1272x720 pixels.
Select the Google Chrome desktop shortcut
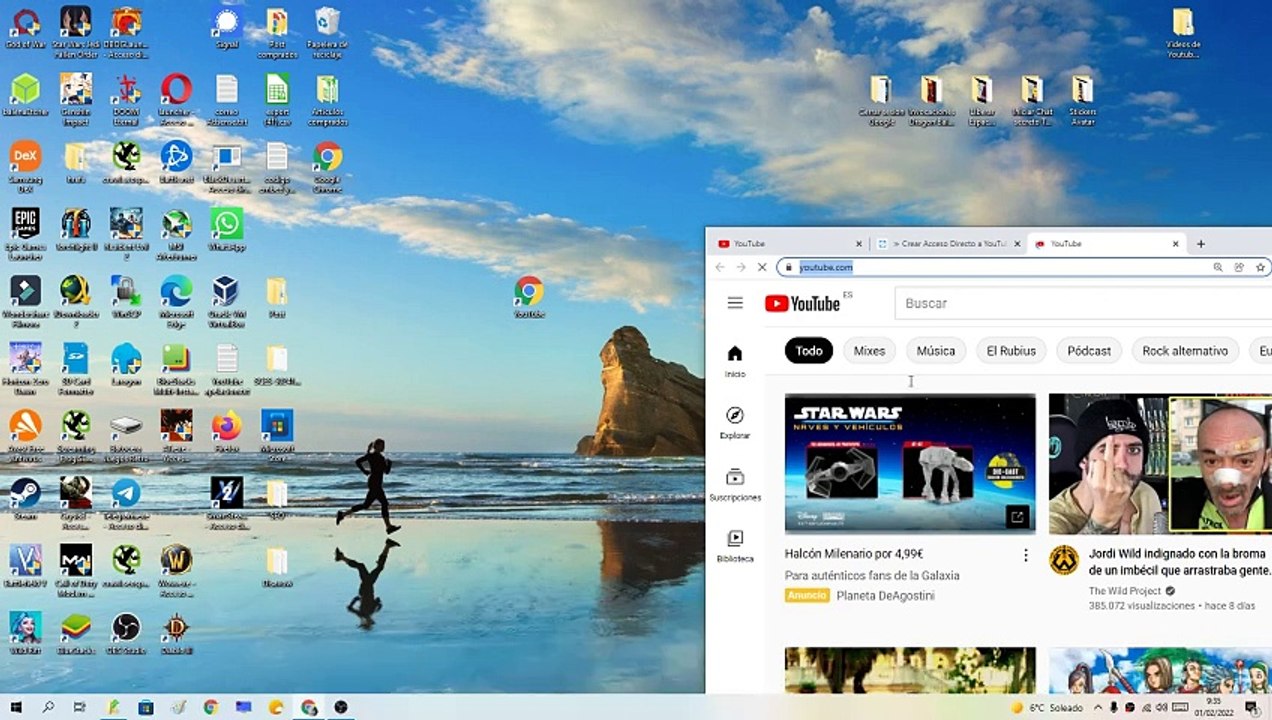point(327,167)
